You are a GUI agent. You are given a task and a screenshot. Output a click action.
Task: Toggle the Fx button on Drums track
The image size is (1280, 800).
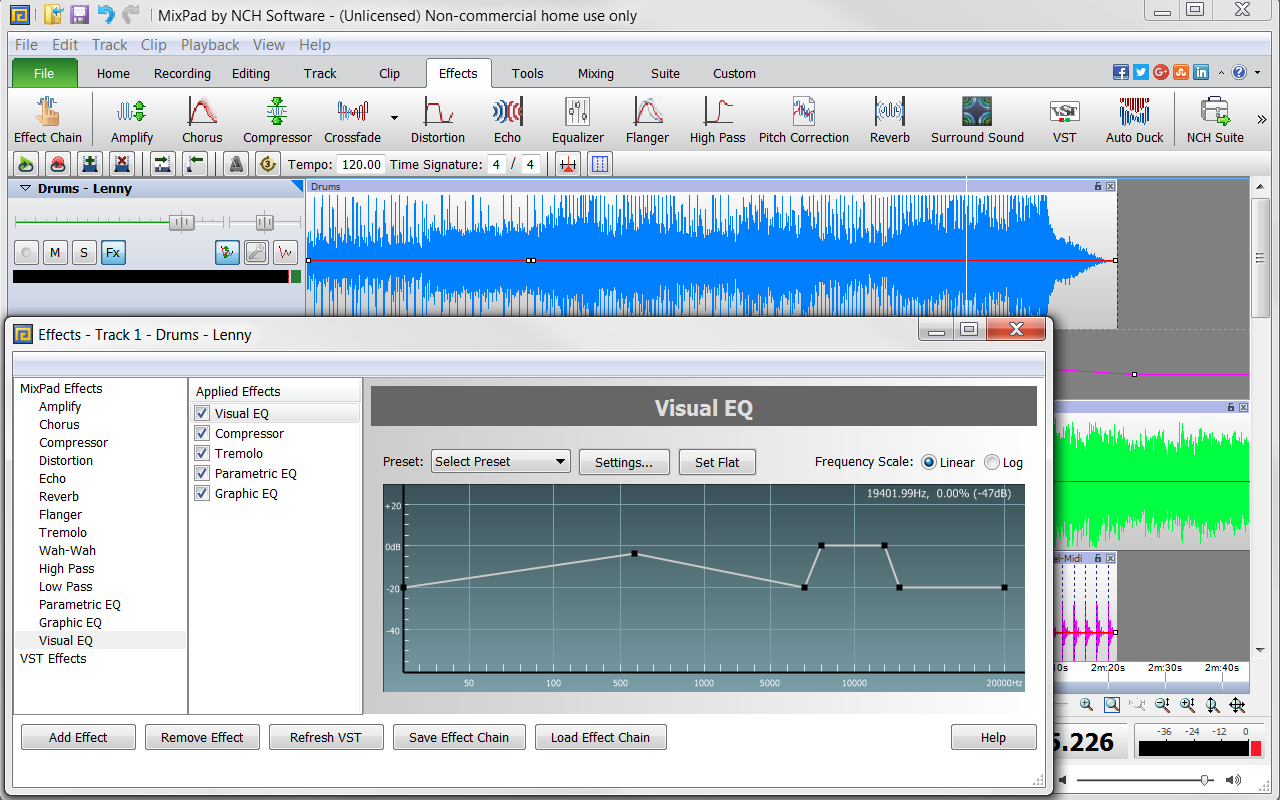[x=113, y=253]
